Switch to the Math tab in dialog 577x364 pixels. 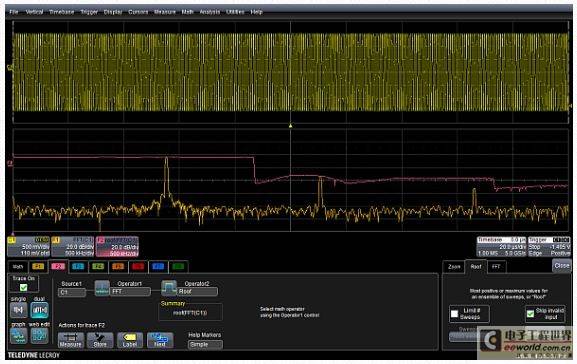click(17, 266)
